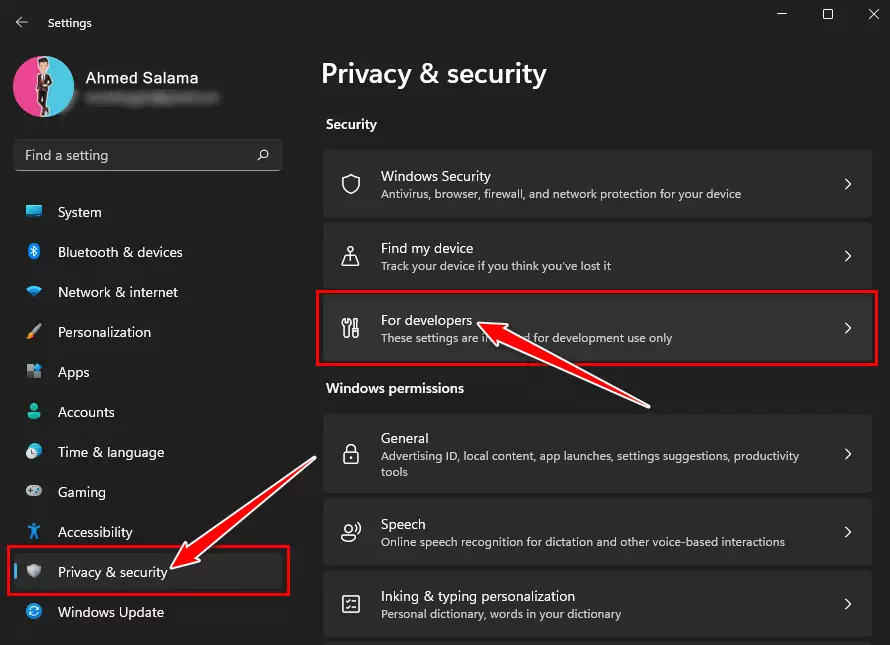
Task: Open Speech recognition settings
Action: coord(597,532)
